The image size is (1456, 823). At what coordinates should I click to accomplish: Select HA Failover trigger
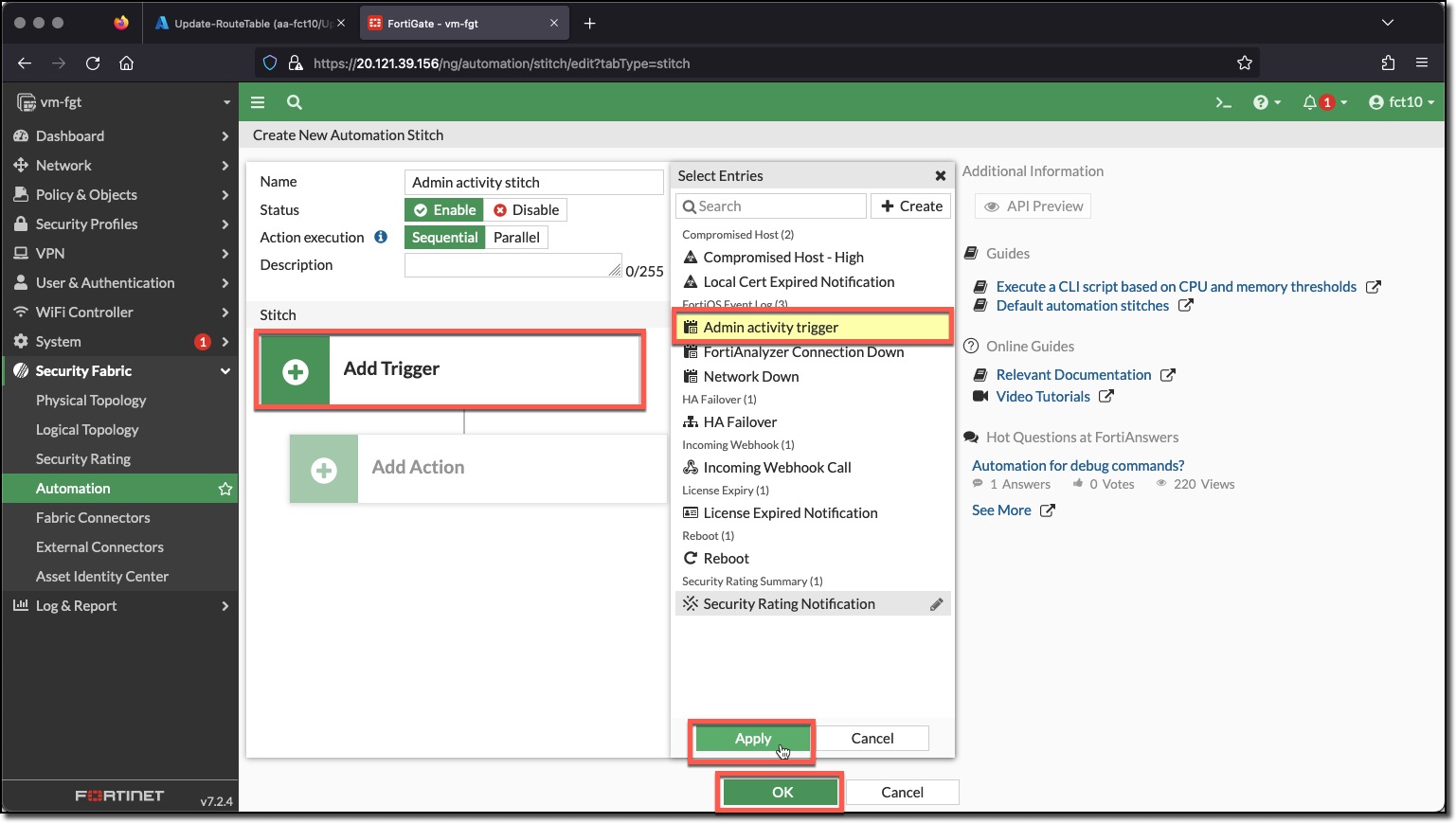pos(813,422)
